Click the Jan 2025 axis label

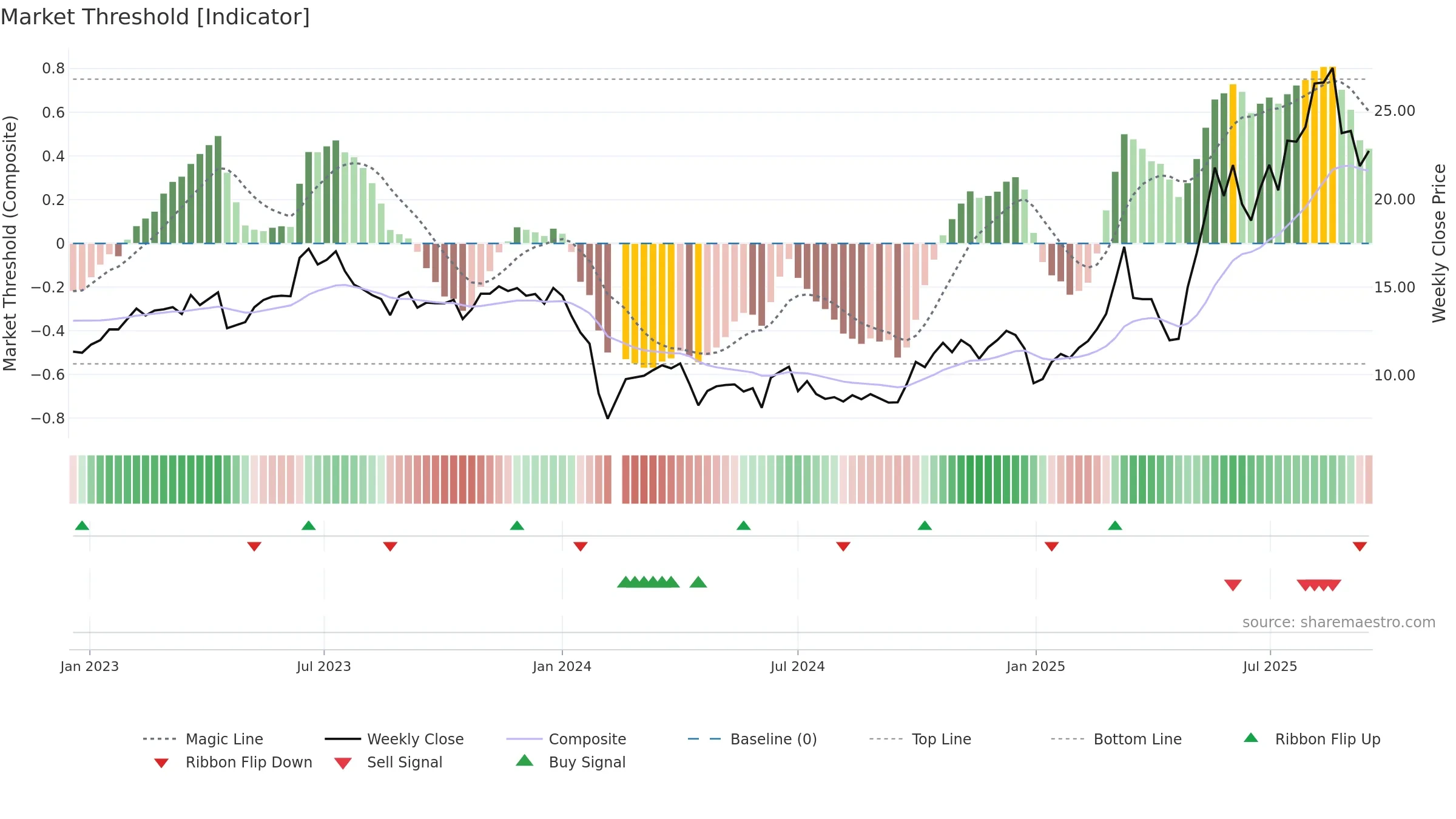coord(1036,666)
